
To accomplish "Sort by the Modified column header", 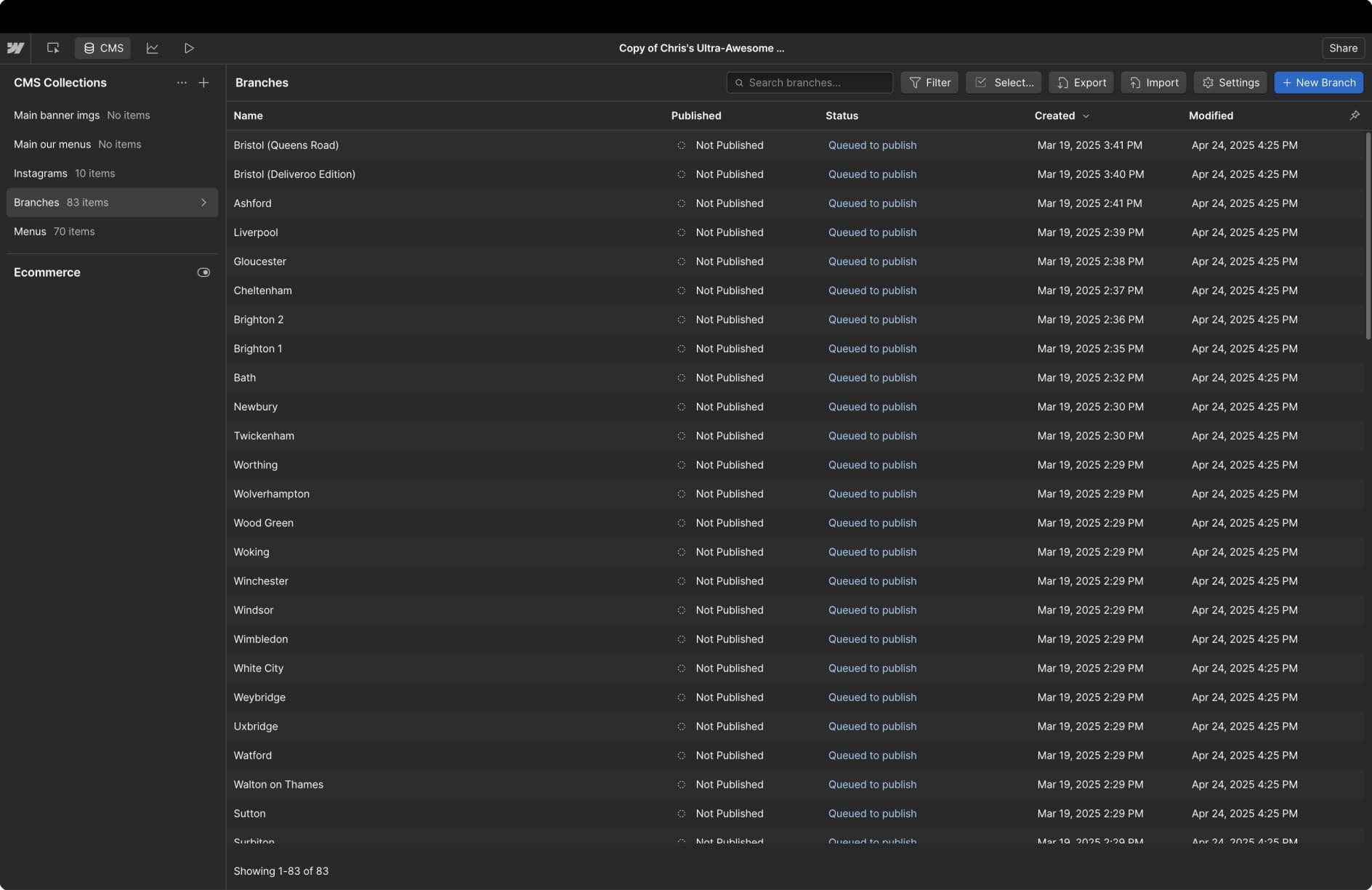I will 1211,116.
